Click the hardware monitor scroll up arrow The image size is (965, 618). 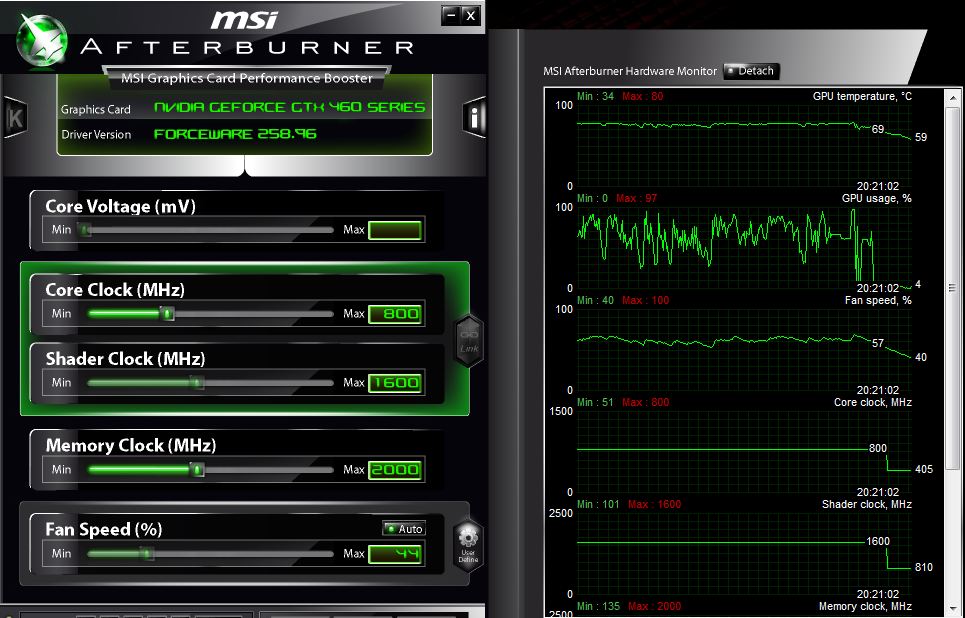953,97
